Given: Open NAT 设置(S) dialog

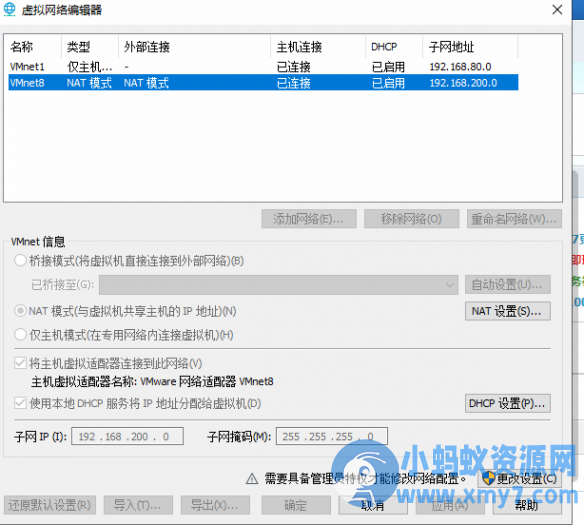Looking at the screenshot, I should 508,311.
